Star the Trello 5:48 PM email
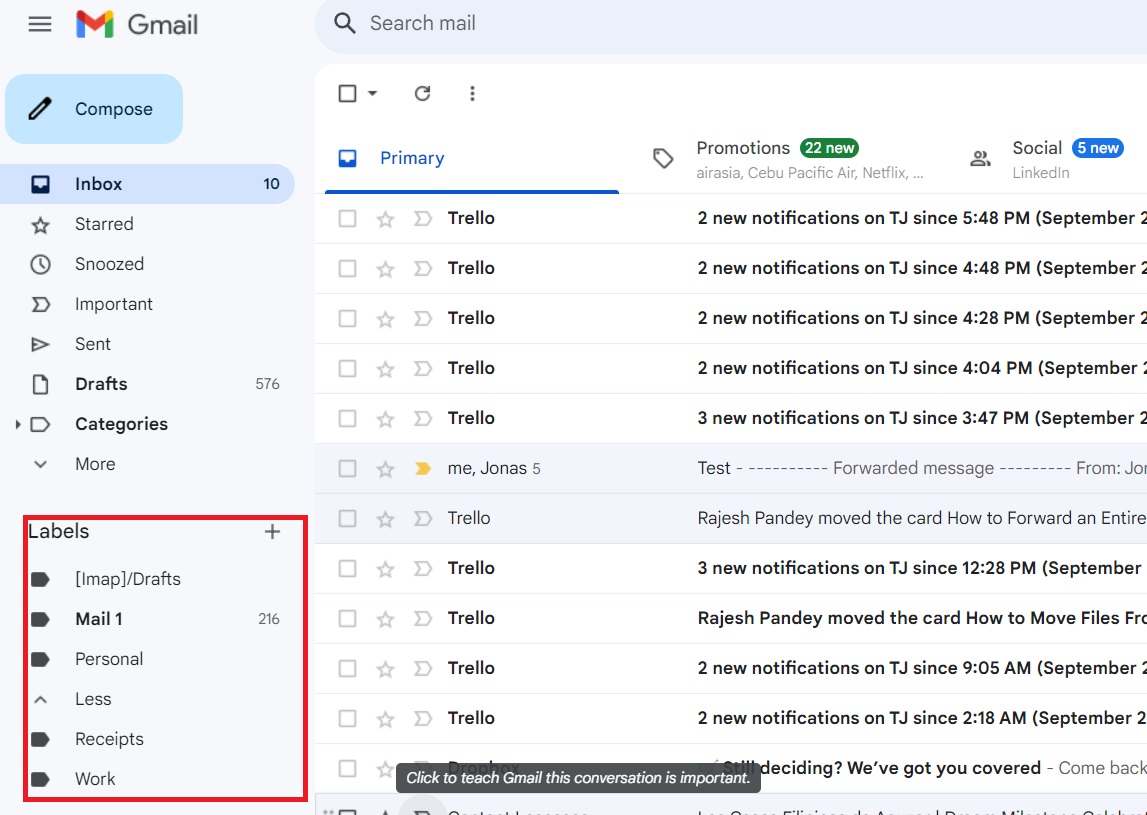The width and height of the screenshot is (1147, 815). (x=386, y=219)
